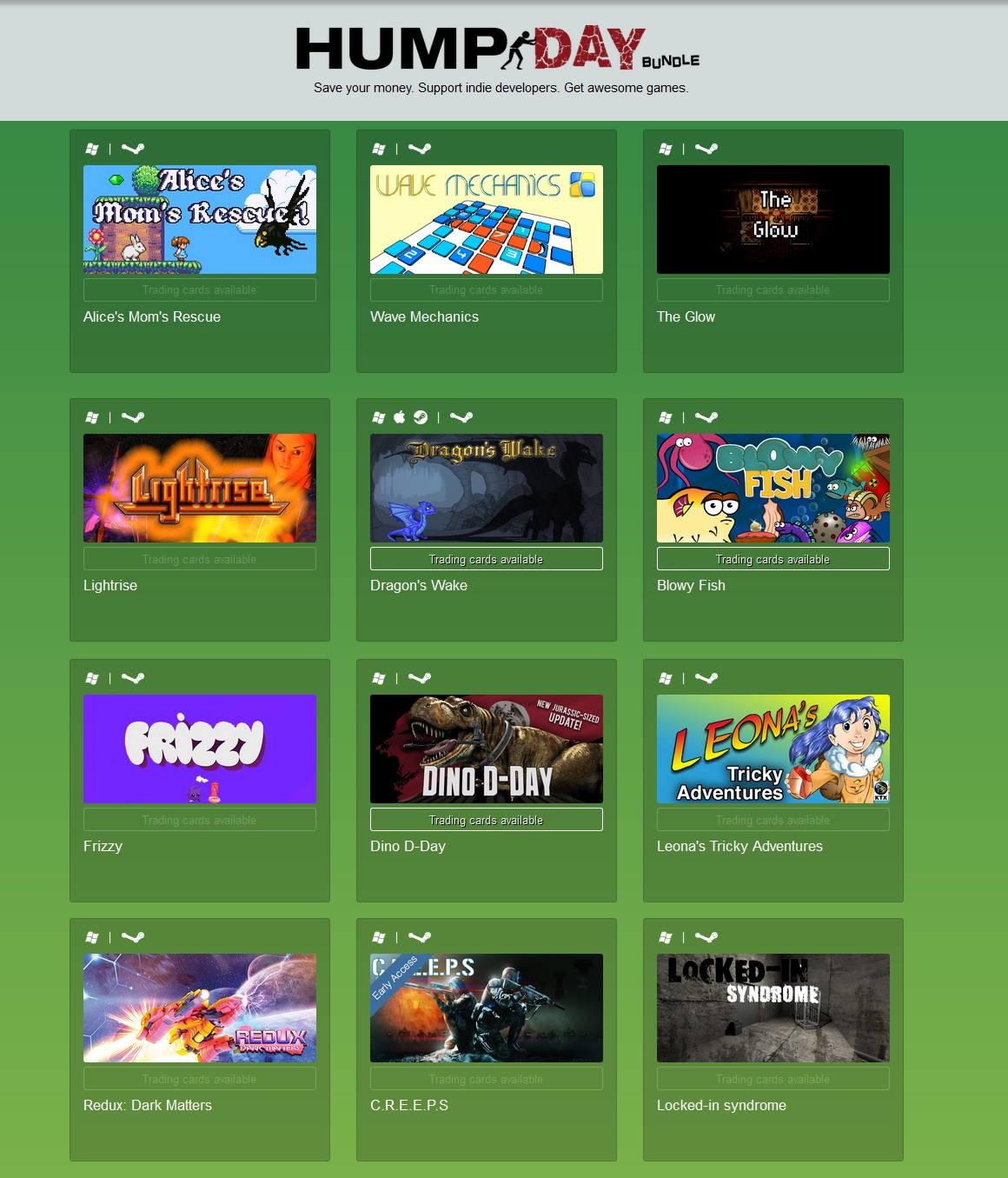
Task: Click Windows icon on Wave Mechanics card
Action: (x=379, y=149)
